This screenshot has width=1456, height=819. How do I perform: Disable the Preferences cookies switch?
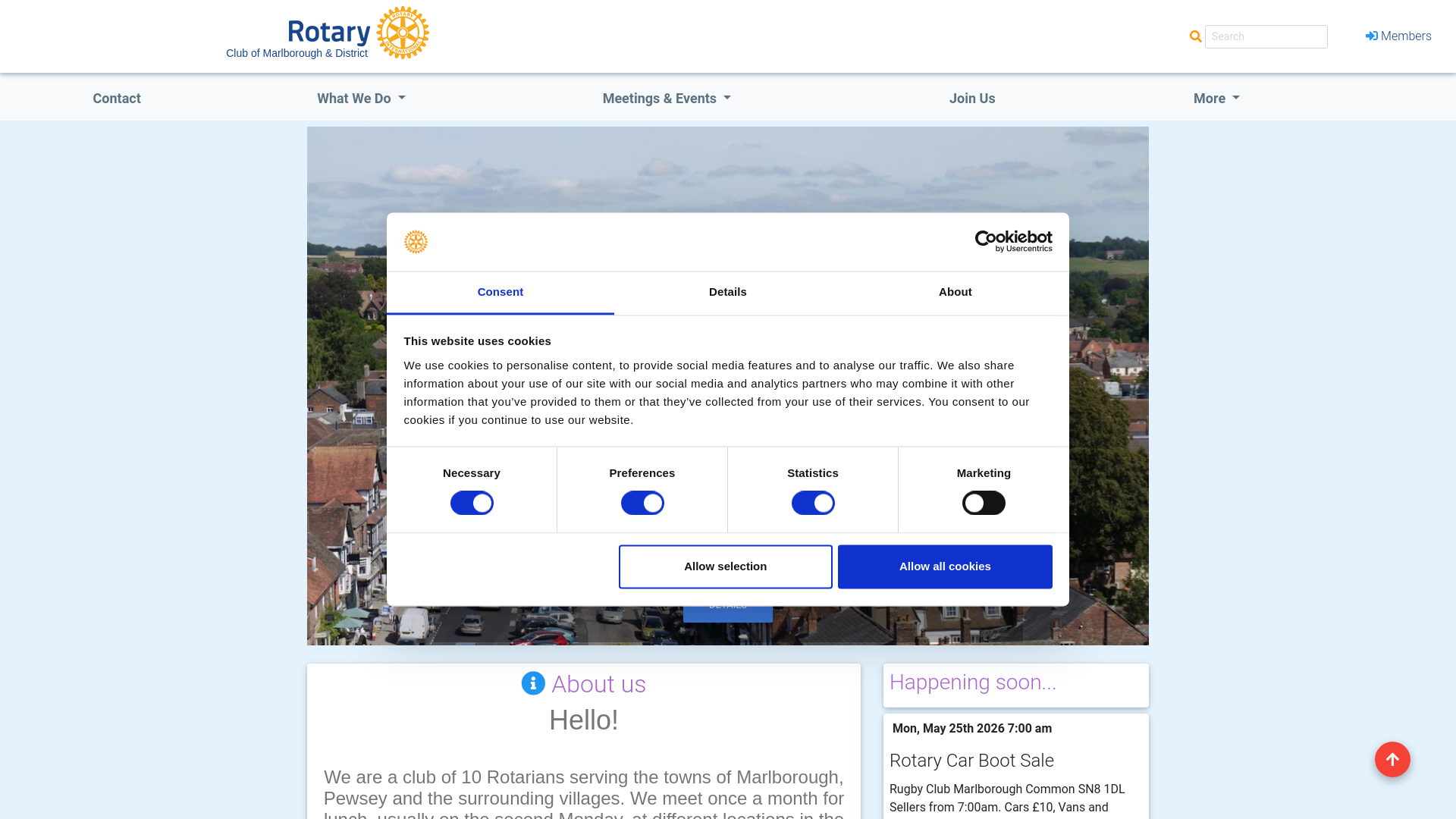tap(642, 503)
